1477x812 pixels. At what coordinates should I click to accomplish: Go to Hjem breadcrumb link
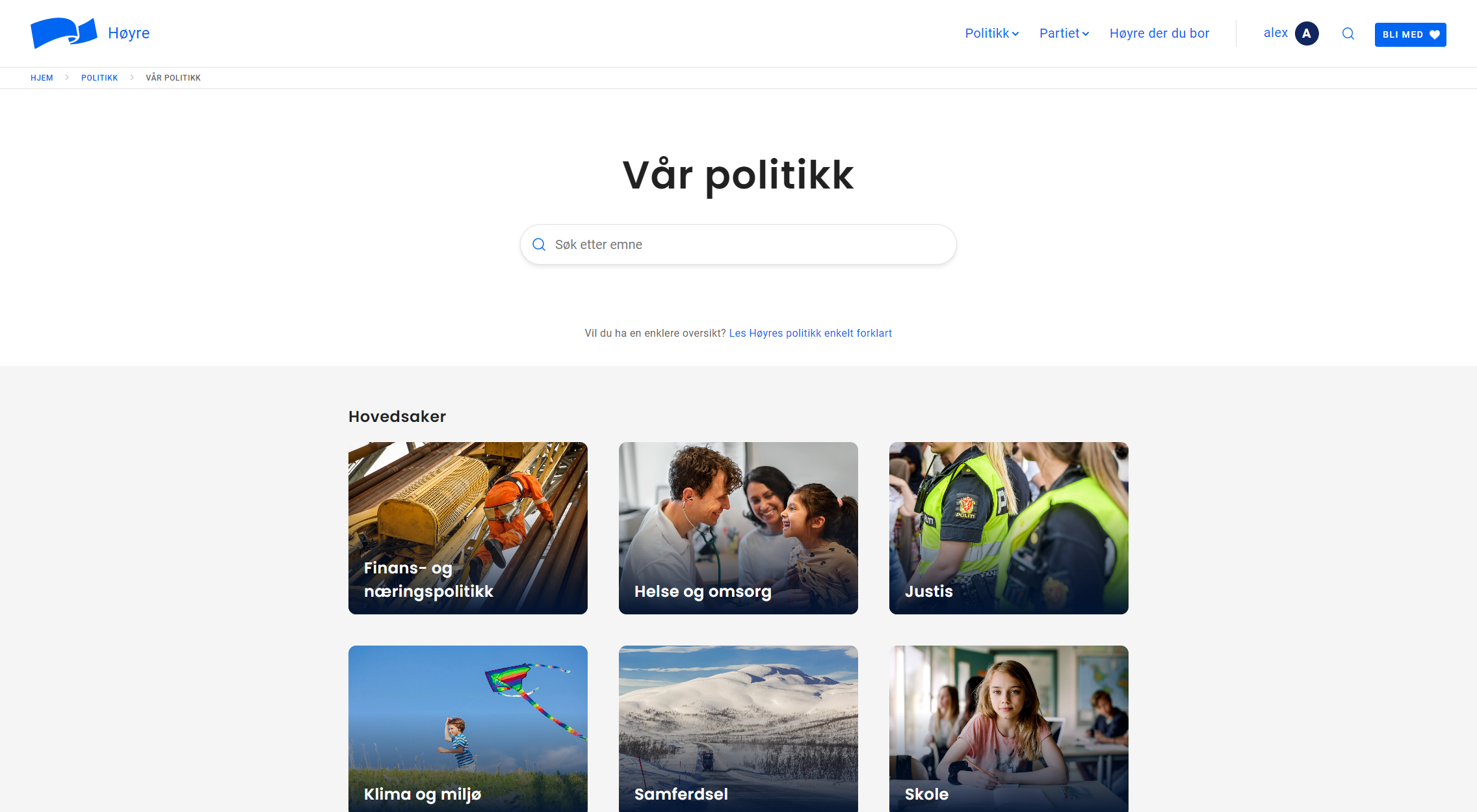(42, 78)
